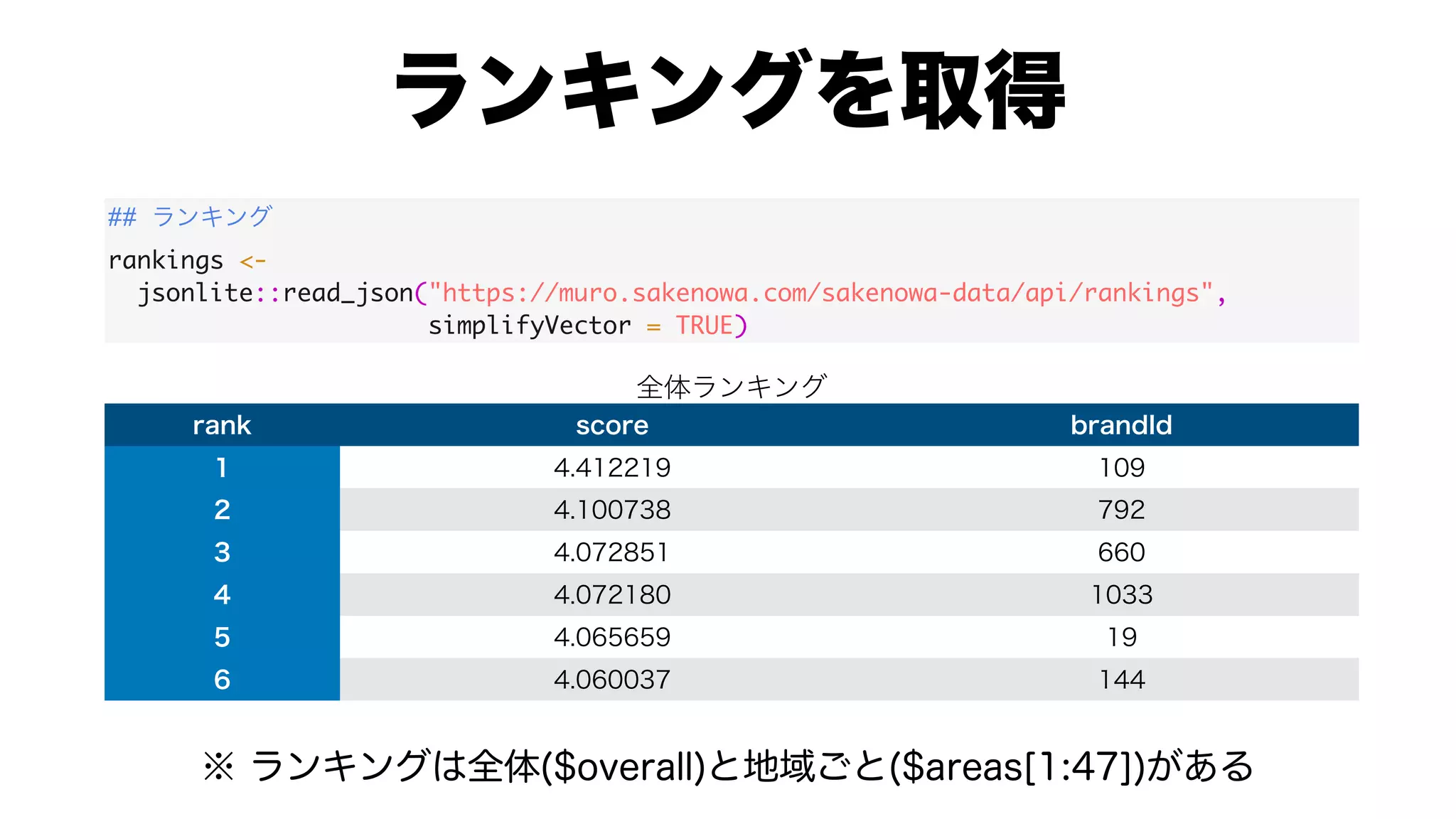Click rank cell '4'
Image resolution: width=1456 pixels, height=819 pixels.
222,594
